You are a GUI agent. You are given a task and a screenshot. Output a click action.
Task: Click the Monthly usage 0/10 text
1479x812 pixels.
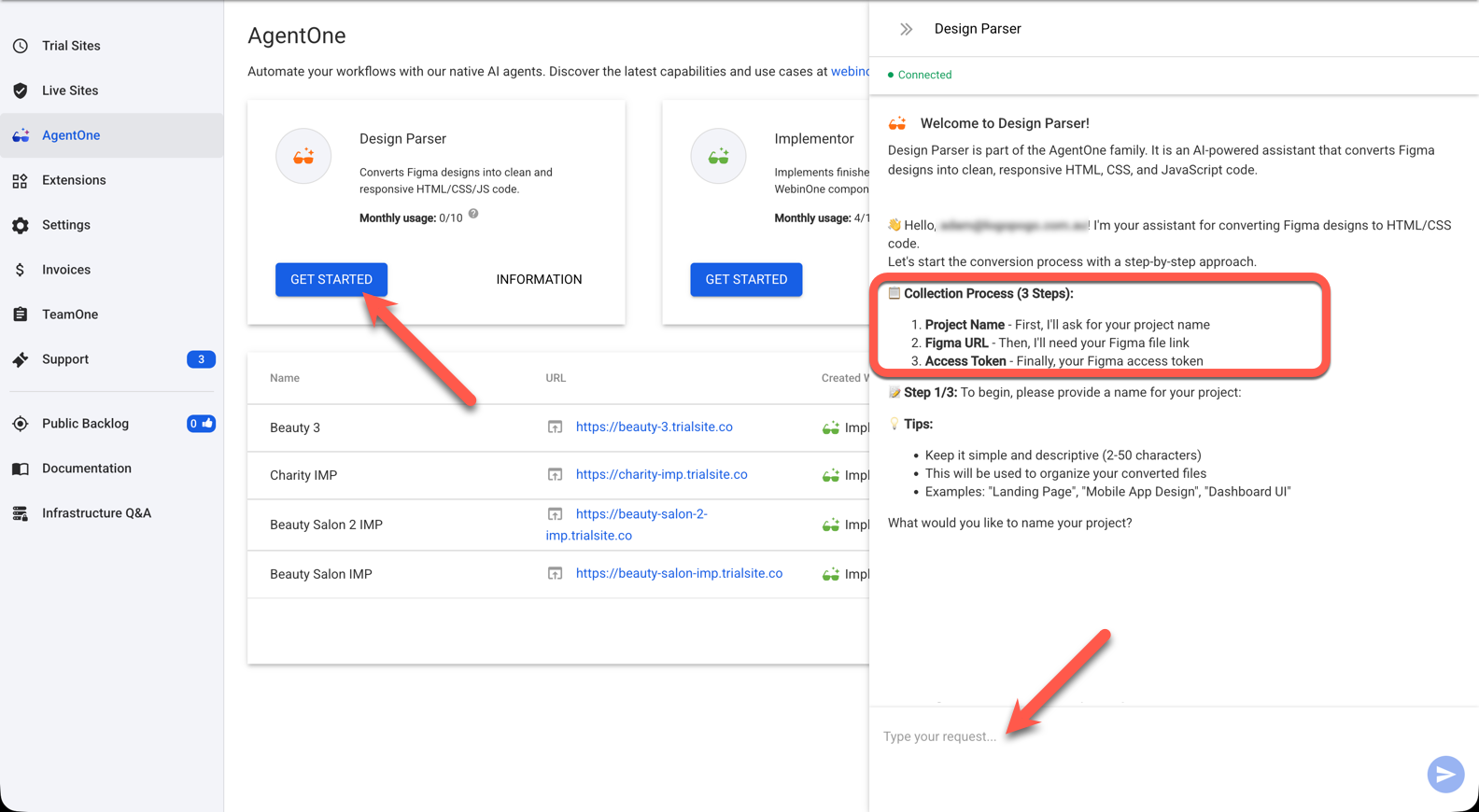click(411, 217)
